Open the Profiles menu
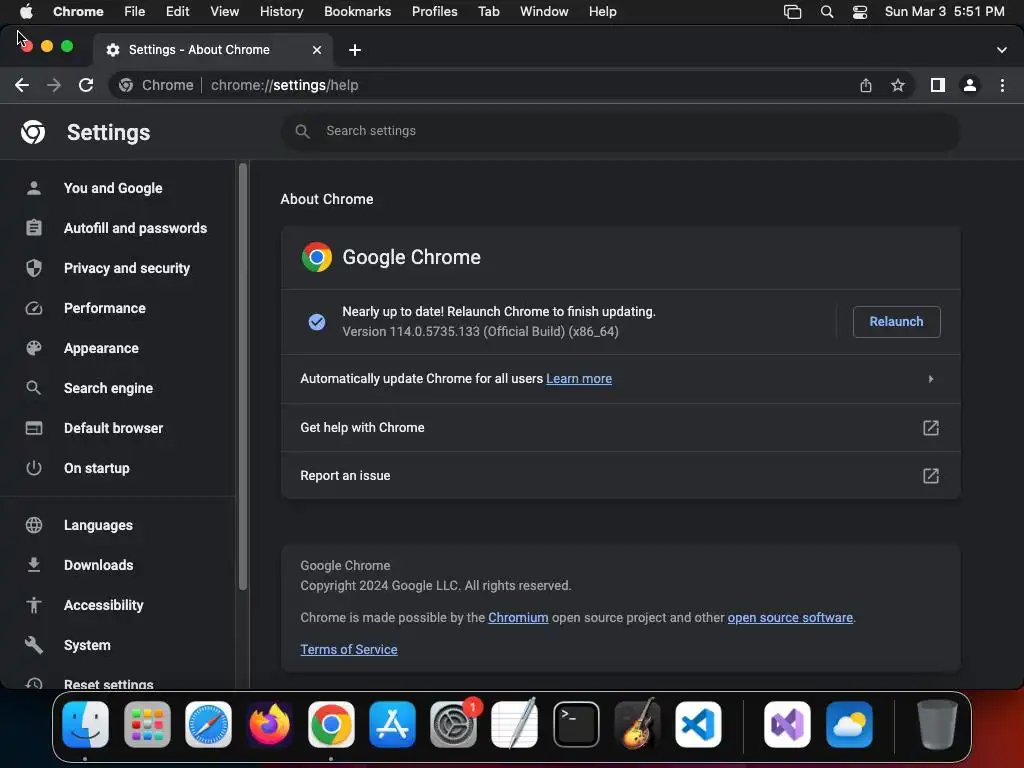This screenshot has width=1024, height=768. pyautogui.click(x=434, y=12)
